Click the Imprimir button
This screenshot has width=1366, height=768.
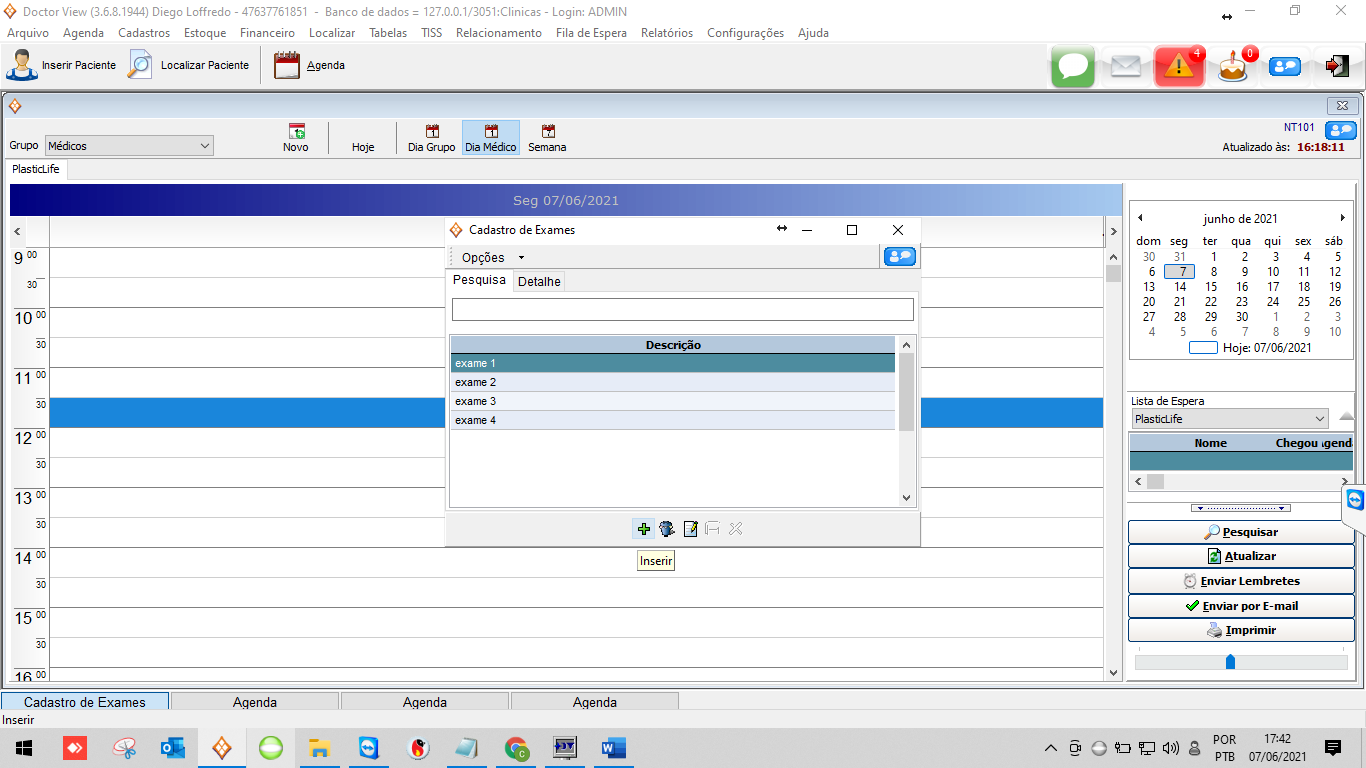click(1241, 631)
